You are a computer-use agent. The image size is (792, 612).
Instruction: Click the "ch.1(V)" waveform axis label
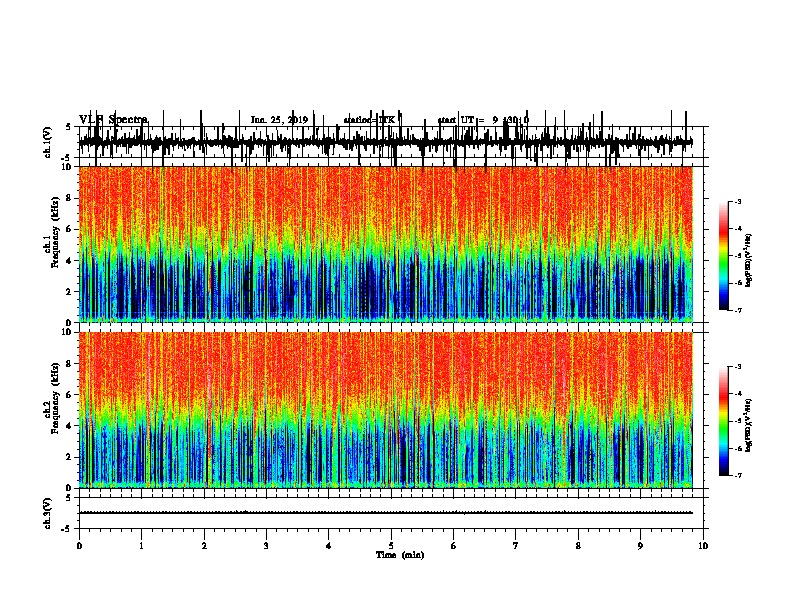click(x=48, y=142)
